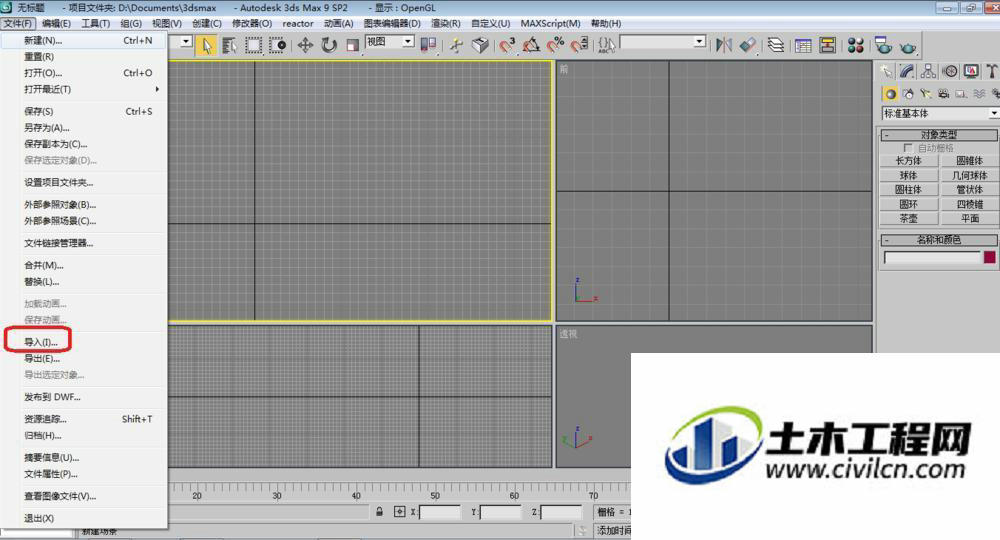Open Material Editor spheres icon
This screenshot has height=540, width=1000.
click(x=856, y=46)
